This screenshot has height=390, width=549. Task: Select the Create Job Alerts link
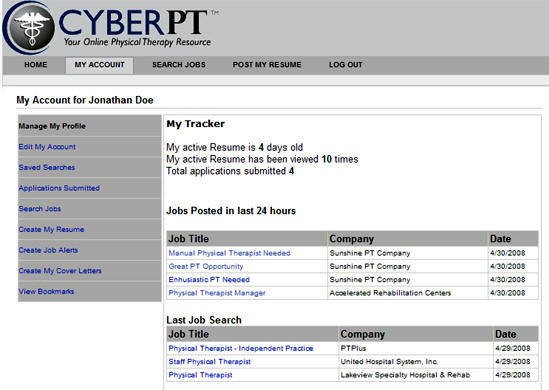(48, 250)
